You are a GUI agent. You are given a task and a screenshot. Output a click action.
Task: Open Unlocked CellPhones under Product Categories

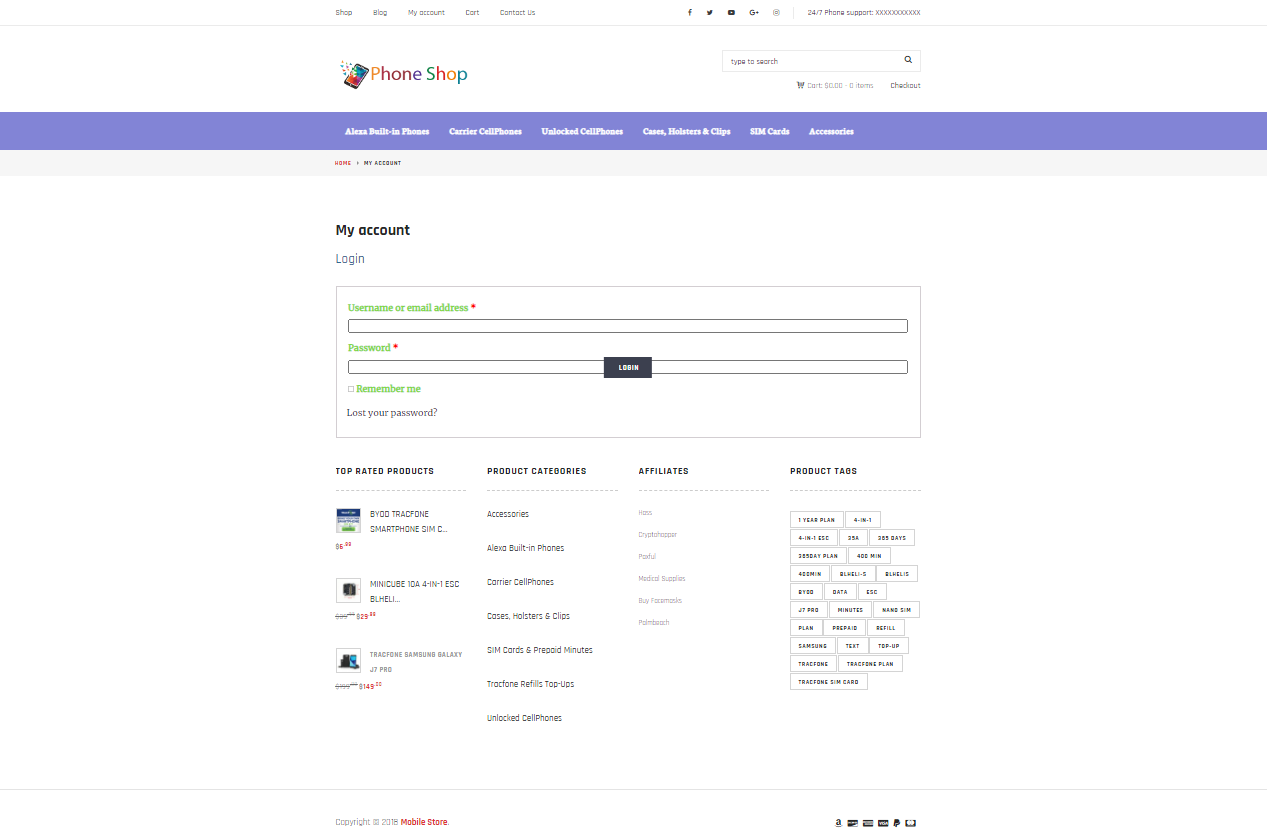(x=524, y=718)
